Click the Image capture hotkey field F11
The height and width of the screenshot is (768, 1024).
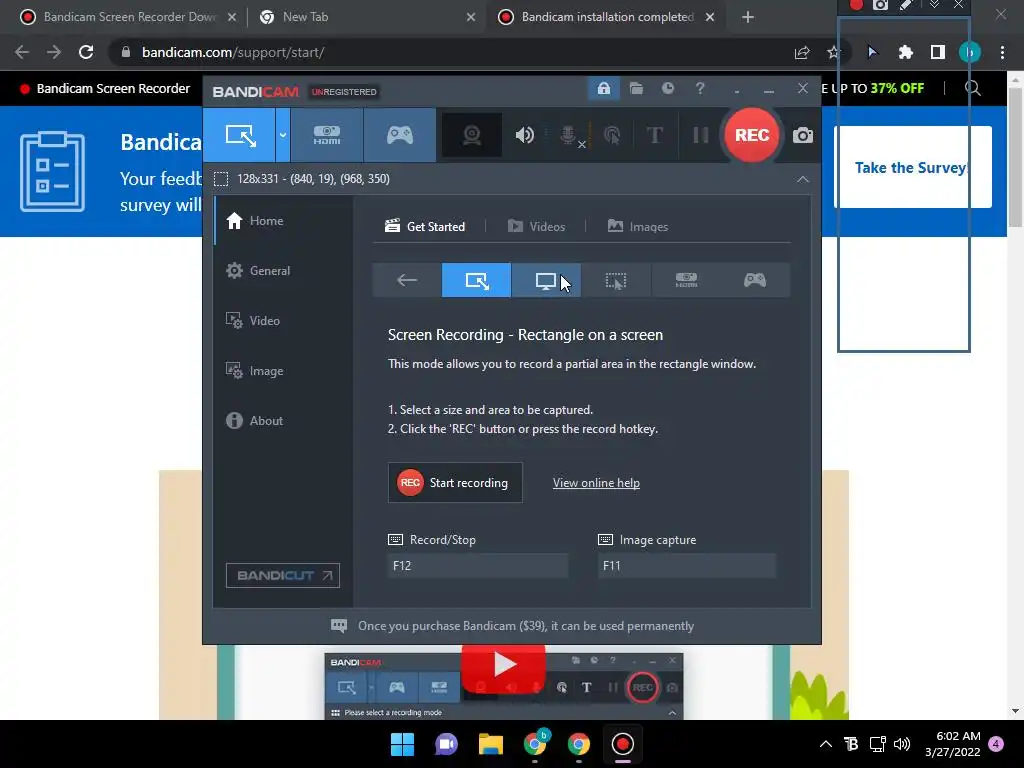point(686,566)
